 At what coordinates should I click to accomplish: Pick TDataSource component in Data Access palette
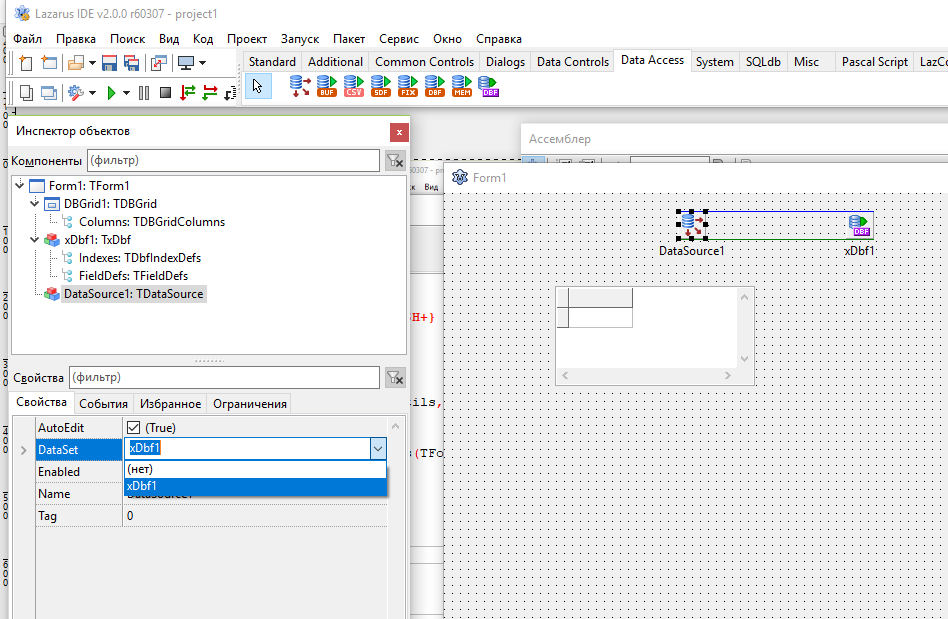click(x=300, y=86)
